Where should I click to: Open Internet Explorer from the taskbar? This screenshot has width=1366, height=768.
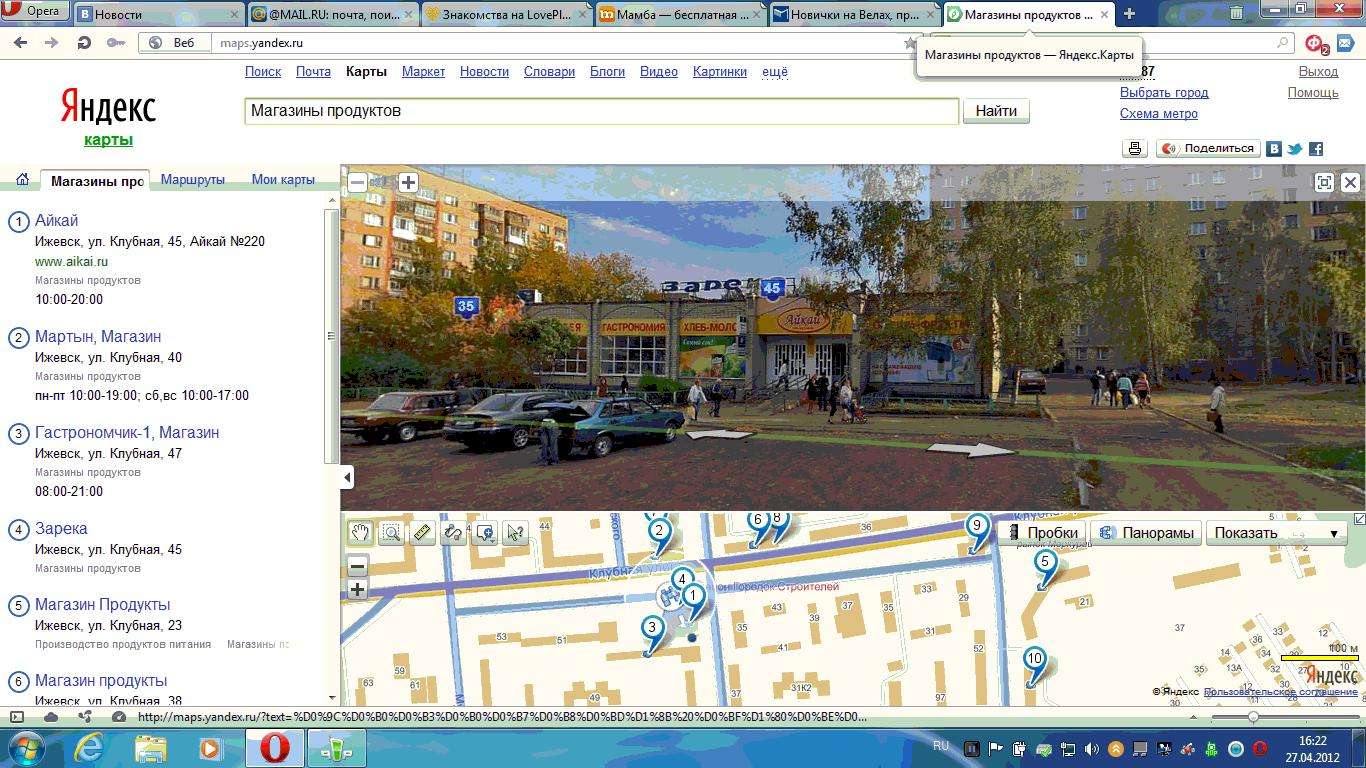90,748
